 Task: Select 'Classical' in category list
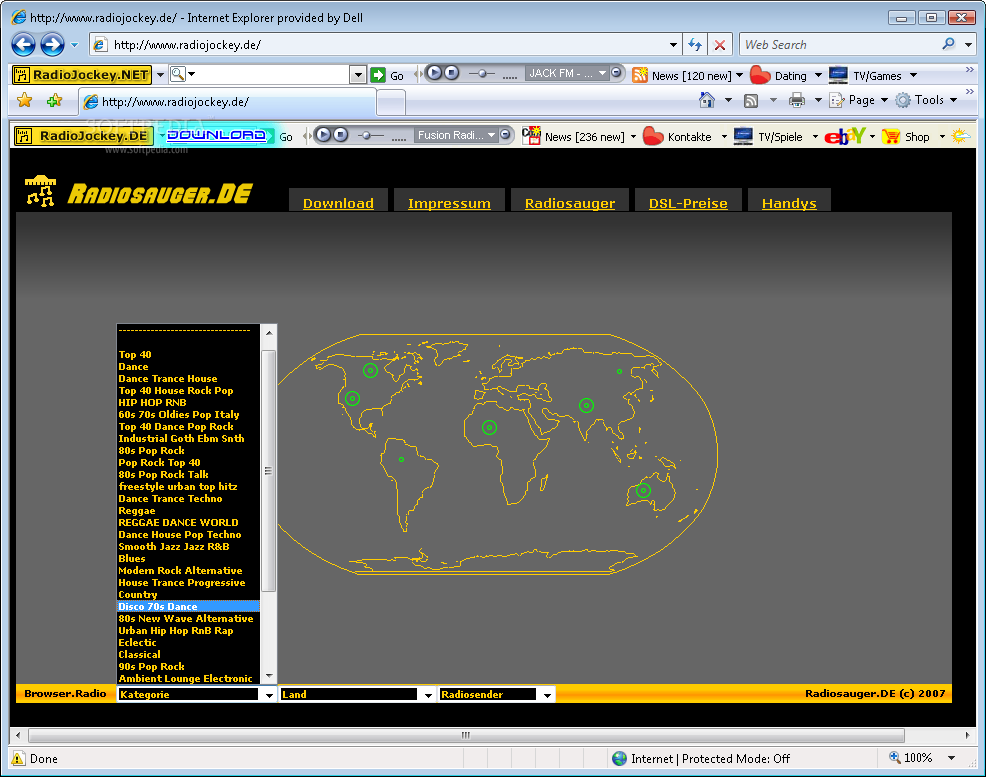tap(189, 654)
